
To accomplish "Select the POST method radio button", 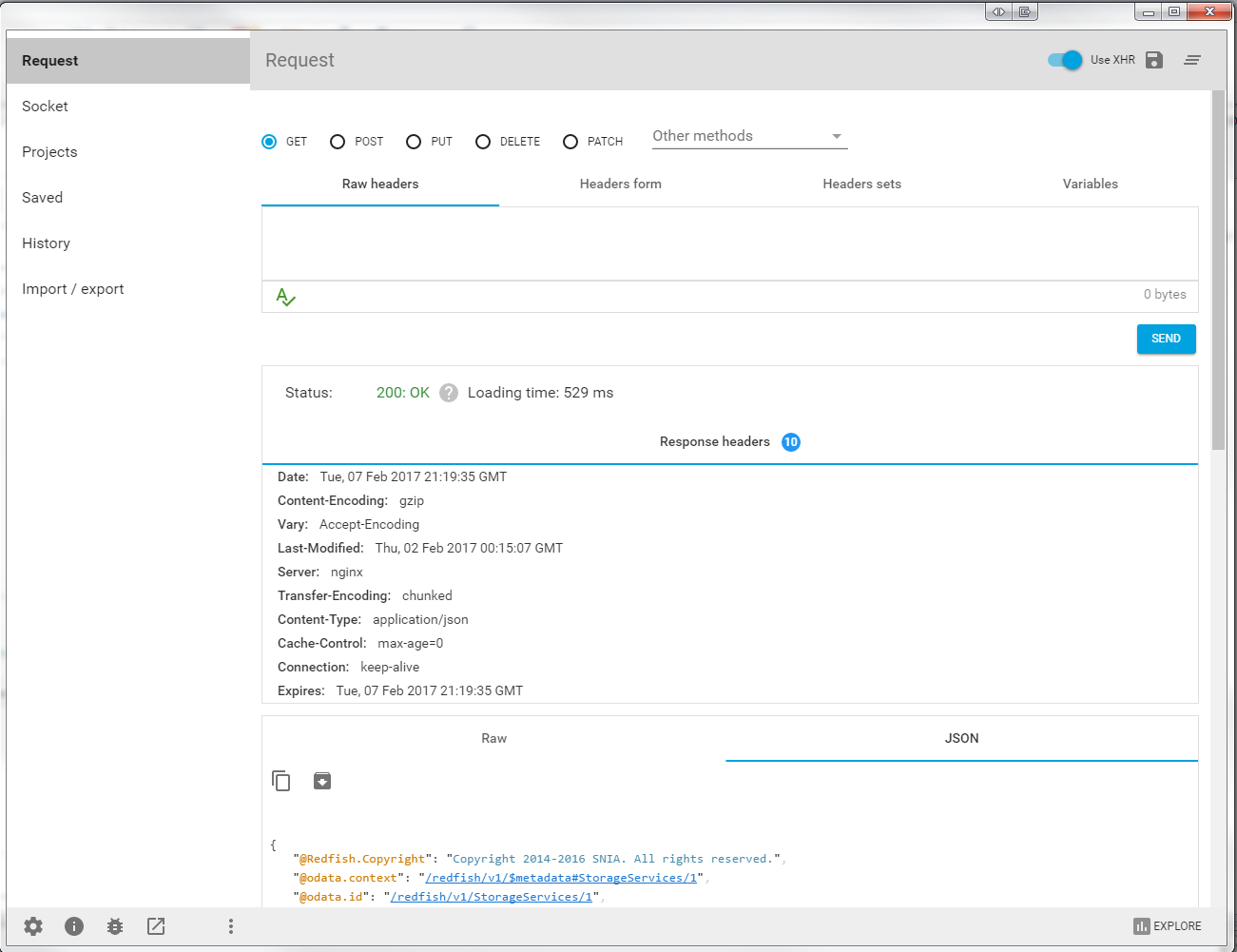I will (x=338, y=142).
